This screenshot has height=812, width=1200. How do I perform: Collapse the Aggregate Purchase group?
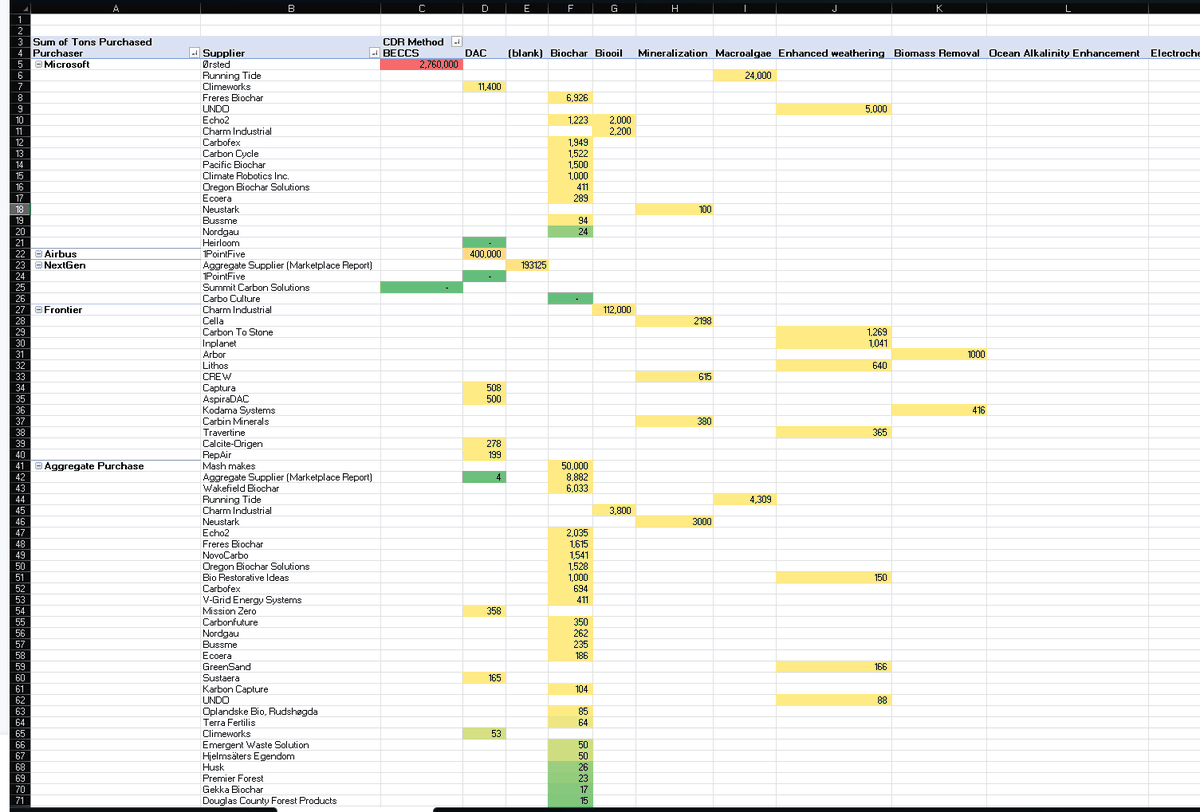point(38,466)
